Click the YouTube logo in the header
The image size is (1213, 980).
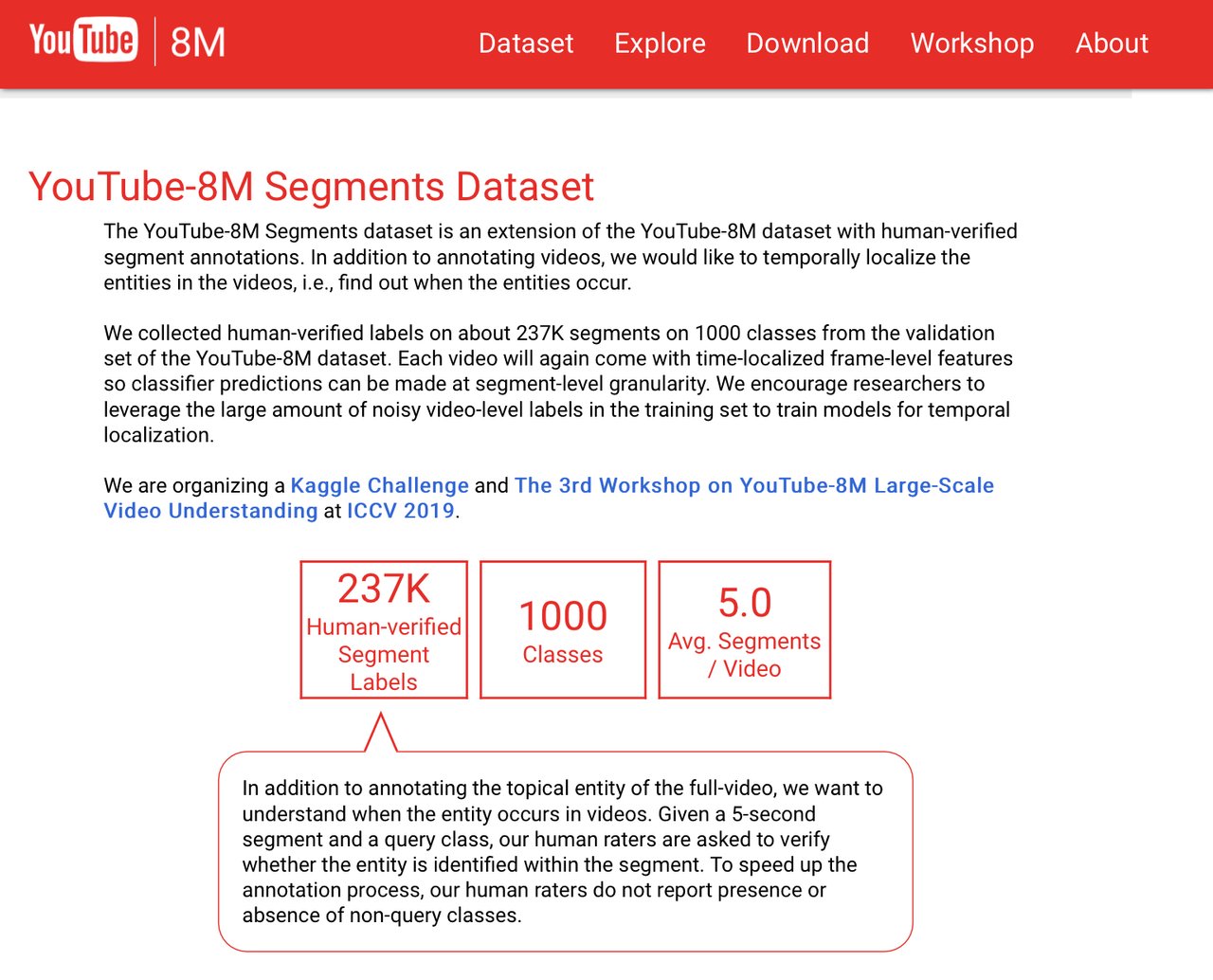83,40
